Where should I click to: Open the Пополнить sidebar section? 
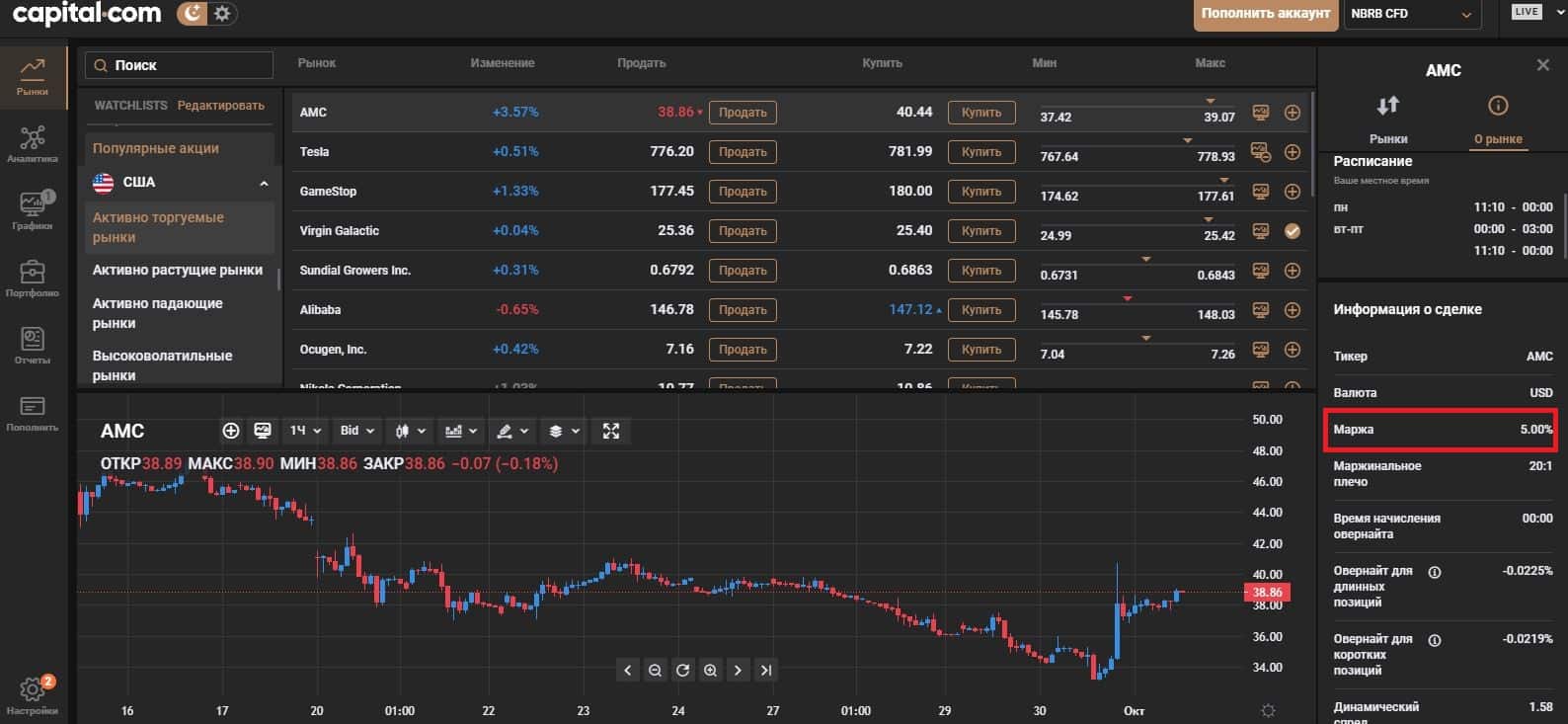(33, 413)
